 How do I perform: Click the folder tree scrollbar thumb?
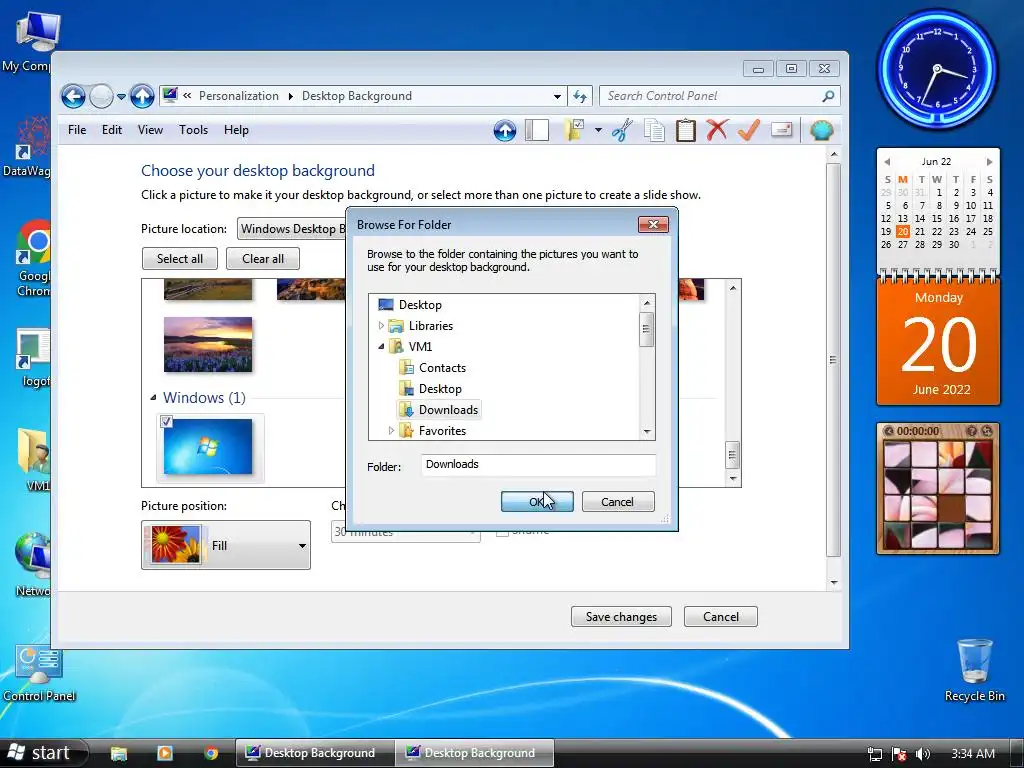pyautogui.click(x=647, y=329)
